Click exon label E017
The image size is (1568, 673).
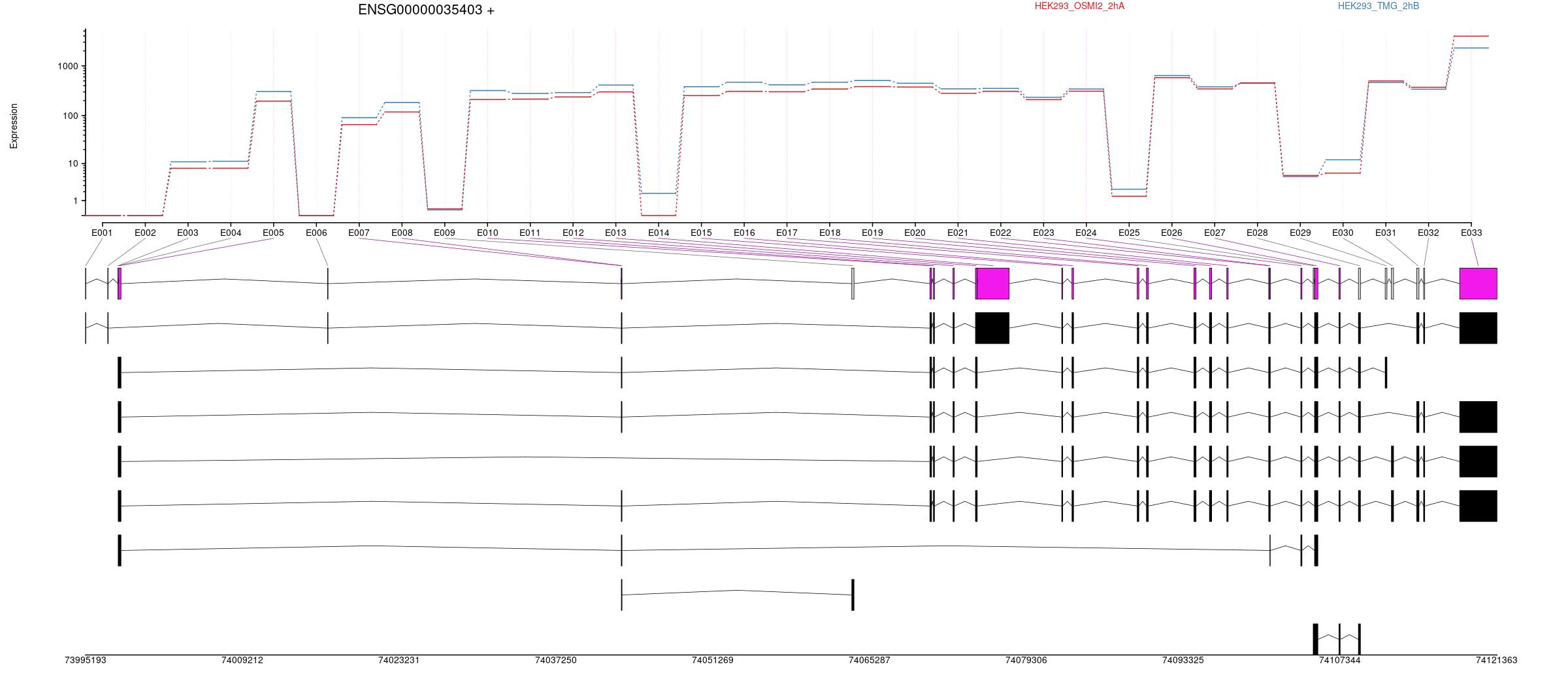point(787,233)
